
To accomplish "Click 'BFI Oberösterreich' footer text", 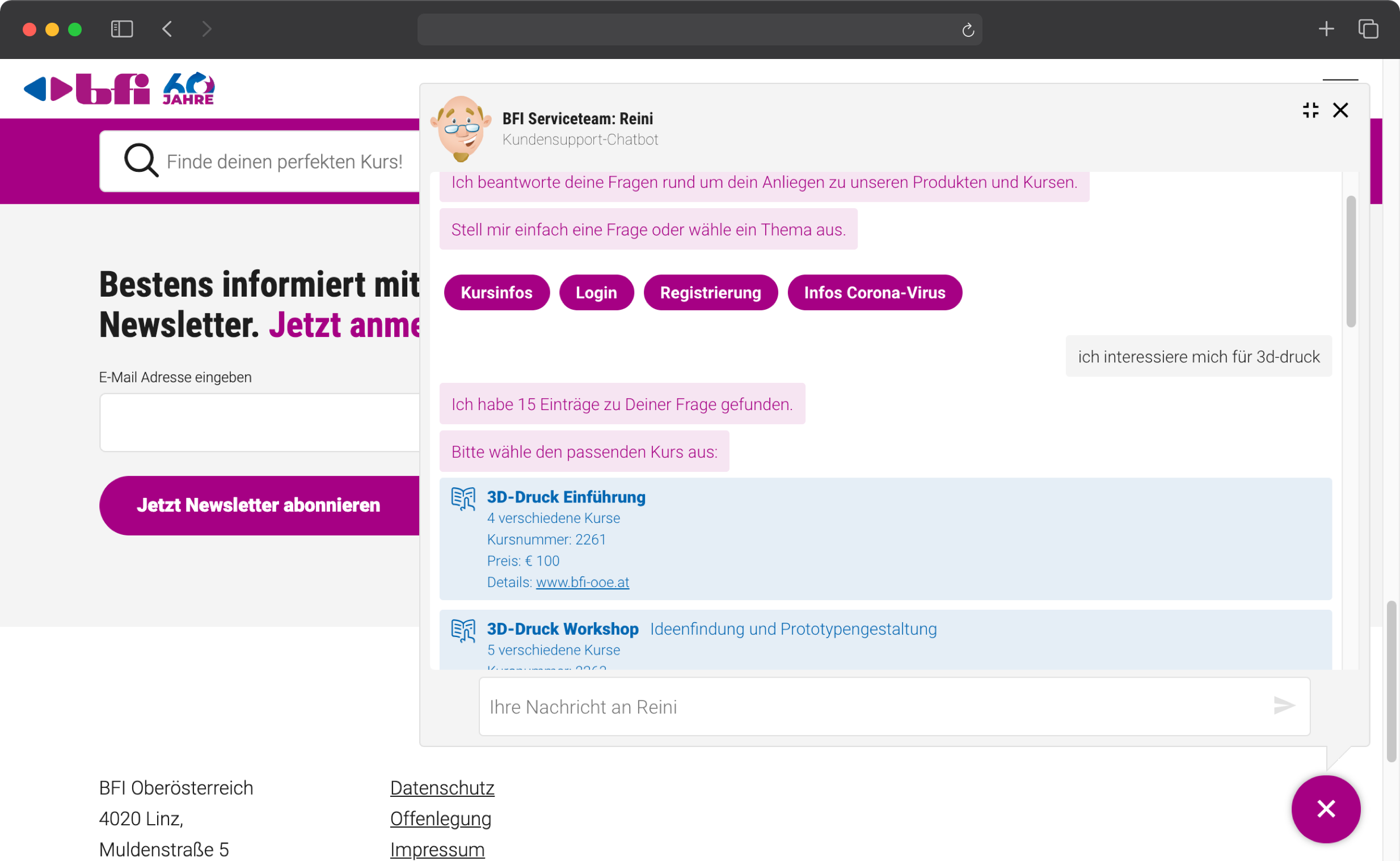I will point(176,787).
